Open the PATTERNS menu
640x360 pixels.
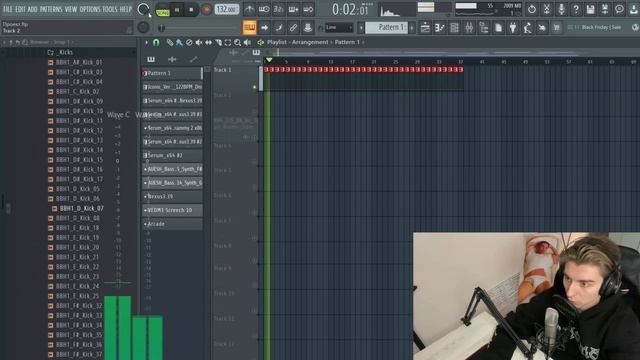click(51, 9)
